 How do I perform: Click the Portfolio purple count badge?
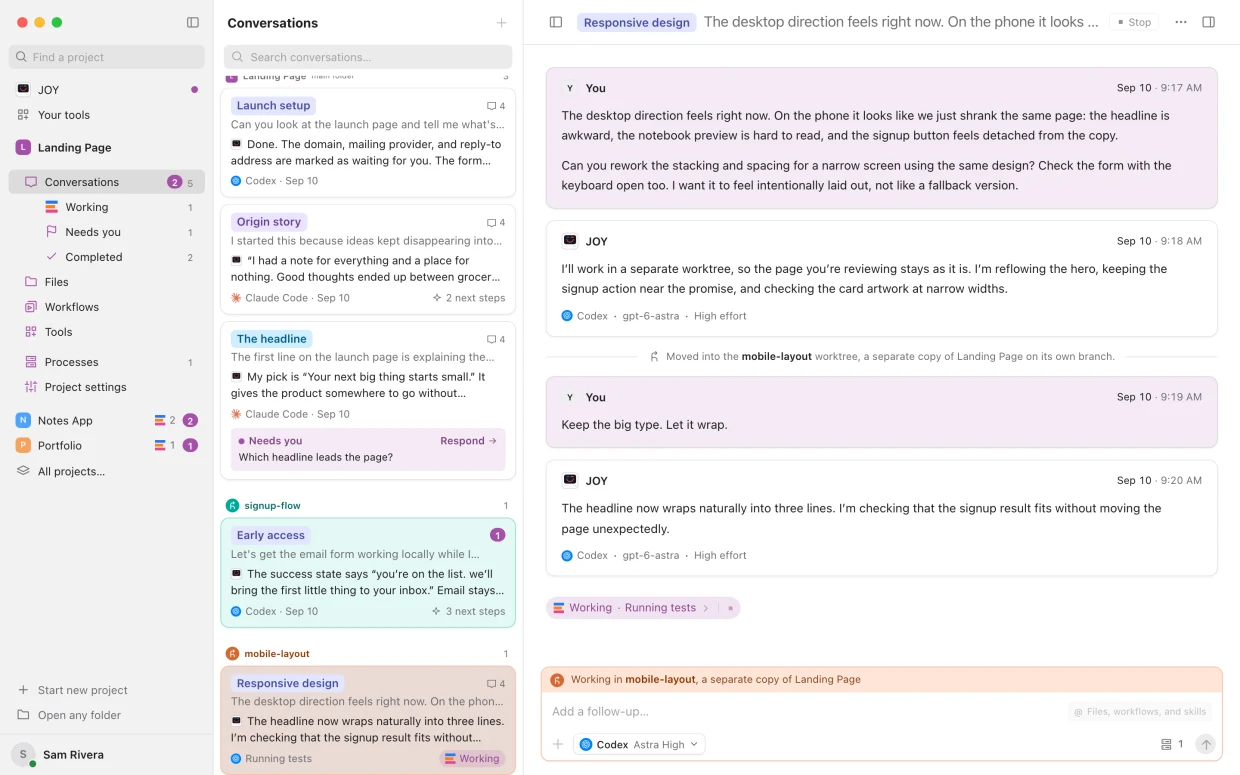(190, 446)
